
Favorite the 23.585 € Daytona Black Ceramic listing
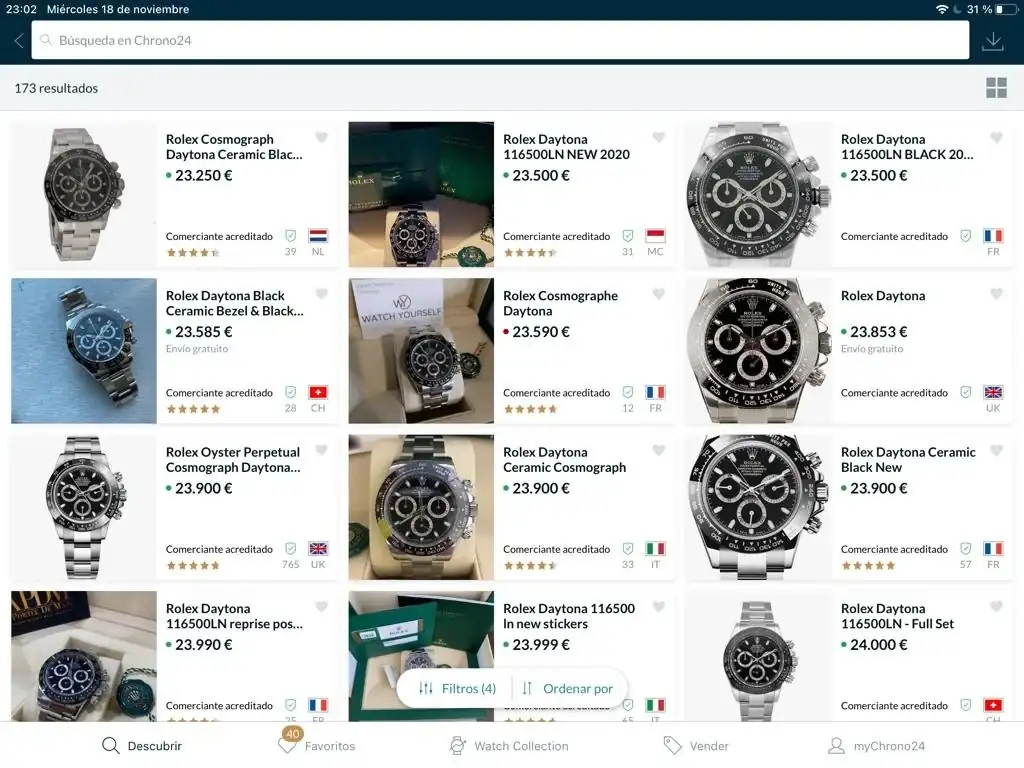[321, 294]
